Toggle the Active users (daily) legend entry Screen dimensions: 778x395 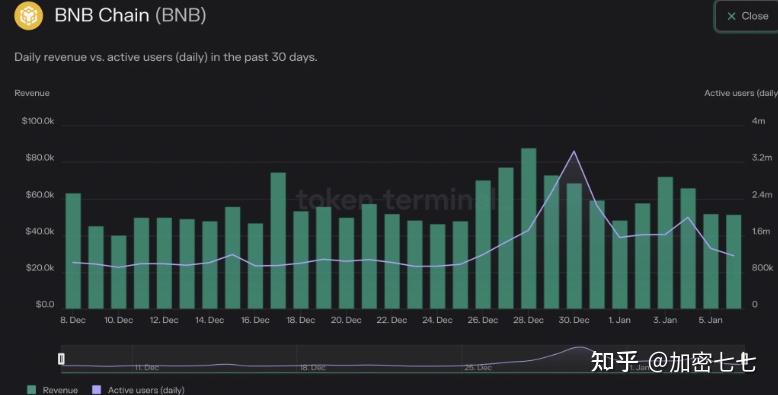[138, 390]
